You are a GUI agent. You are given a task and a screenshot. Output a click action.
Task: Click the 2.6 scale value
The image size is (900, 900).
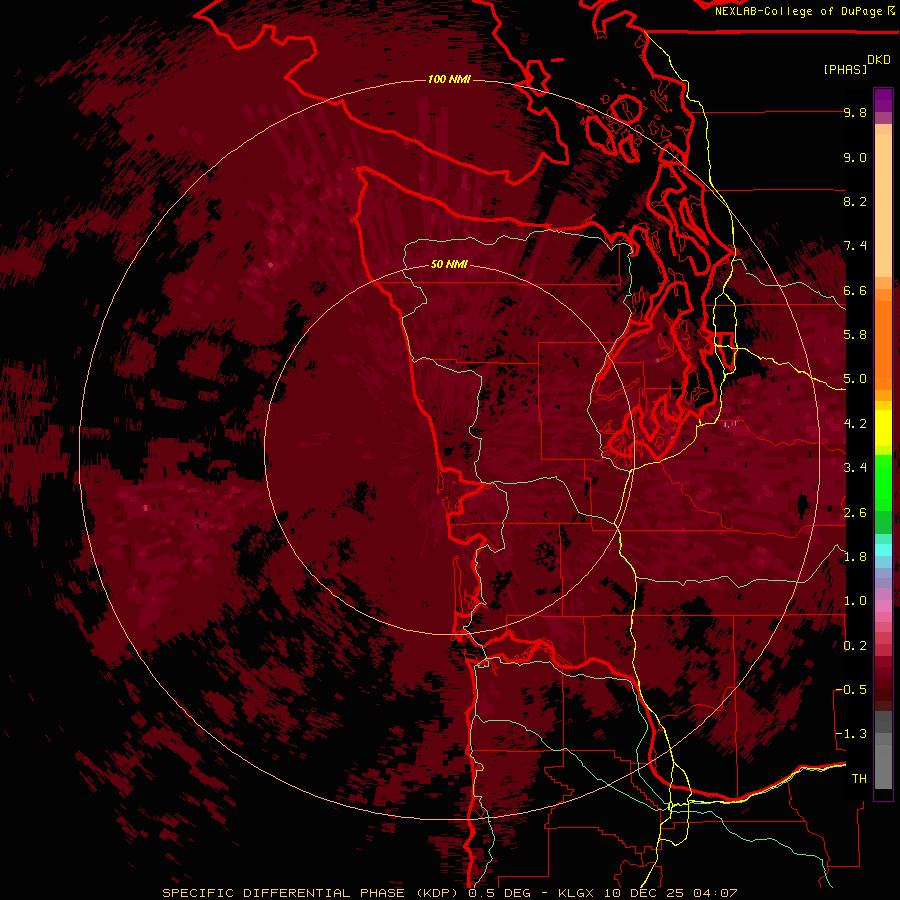(x=855, y=512)
